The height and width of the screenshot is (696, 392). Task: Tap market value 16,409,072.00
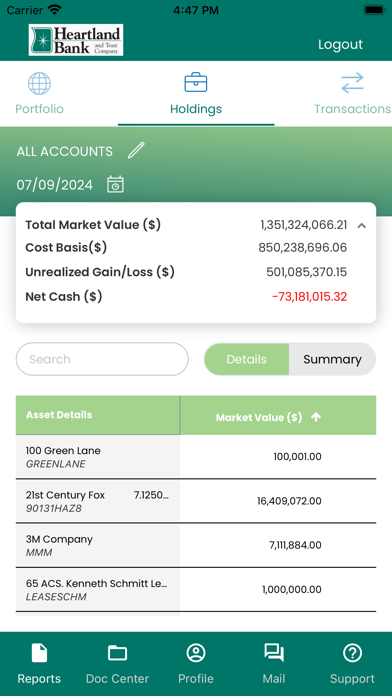click(x=289, y=501)
